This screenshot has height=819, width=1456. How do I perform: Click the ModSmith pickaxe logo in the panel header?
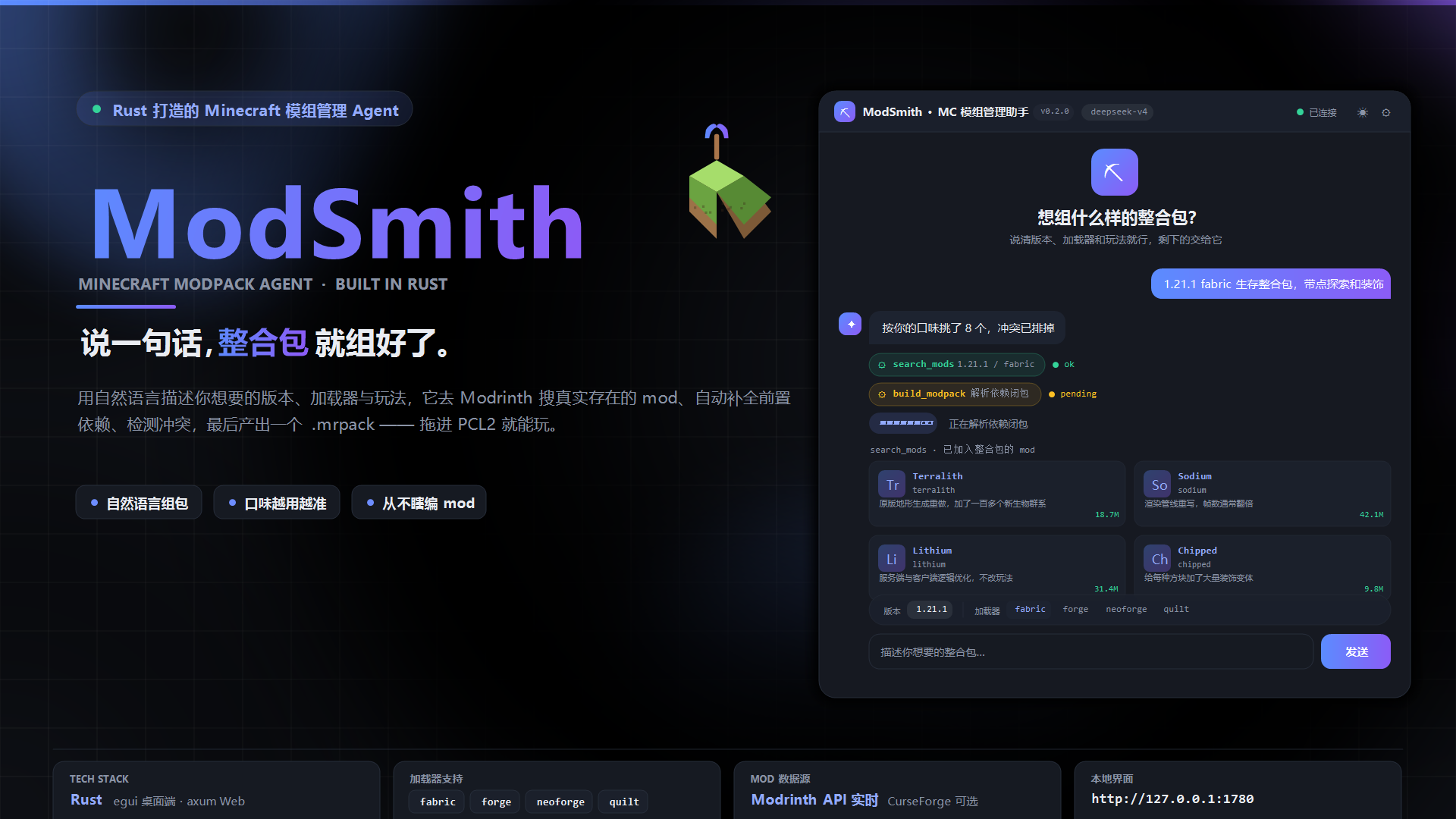click(844, 111)
